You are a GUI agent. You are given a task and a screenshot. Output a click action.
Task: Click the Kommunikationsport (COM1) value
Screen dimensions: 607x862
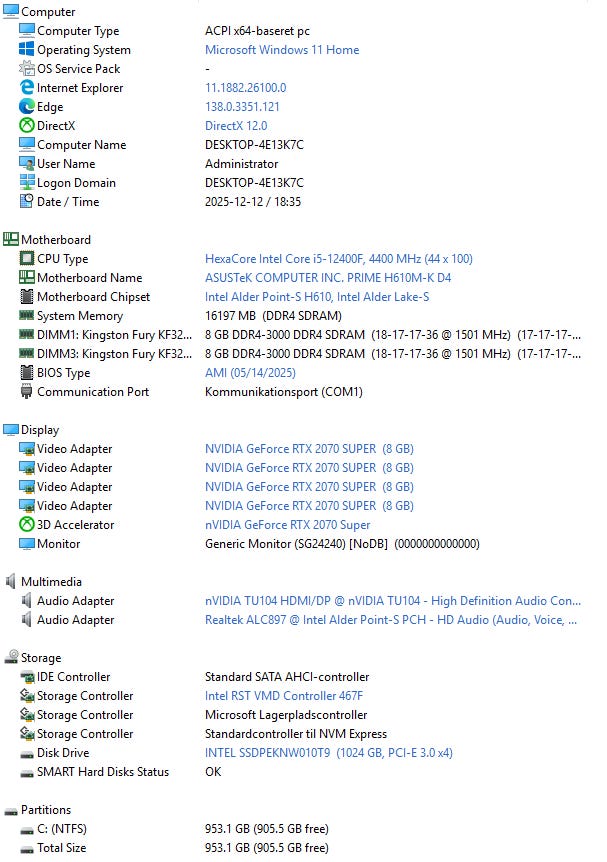pos(284,392)
